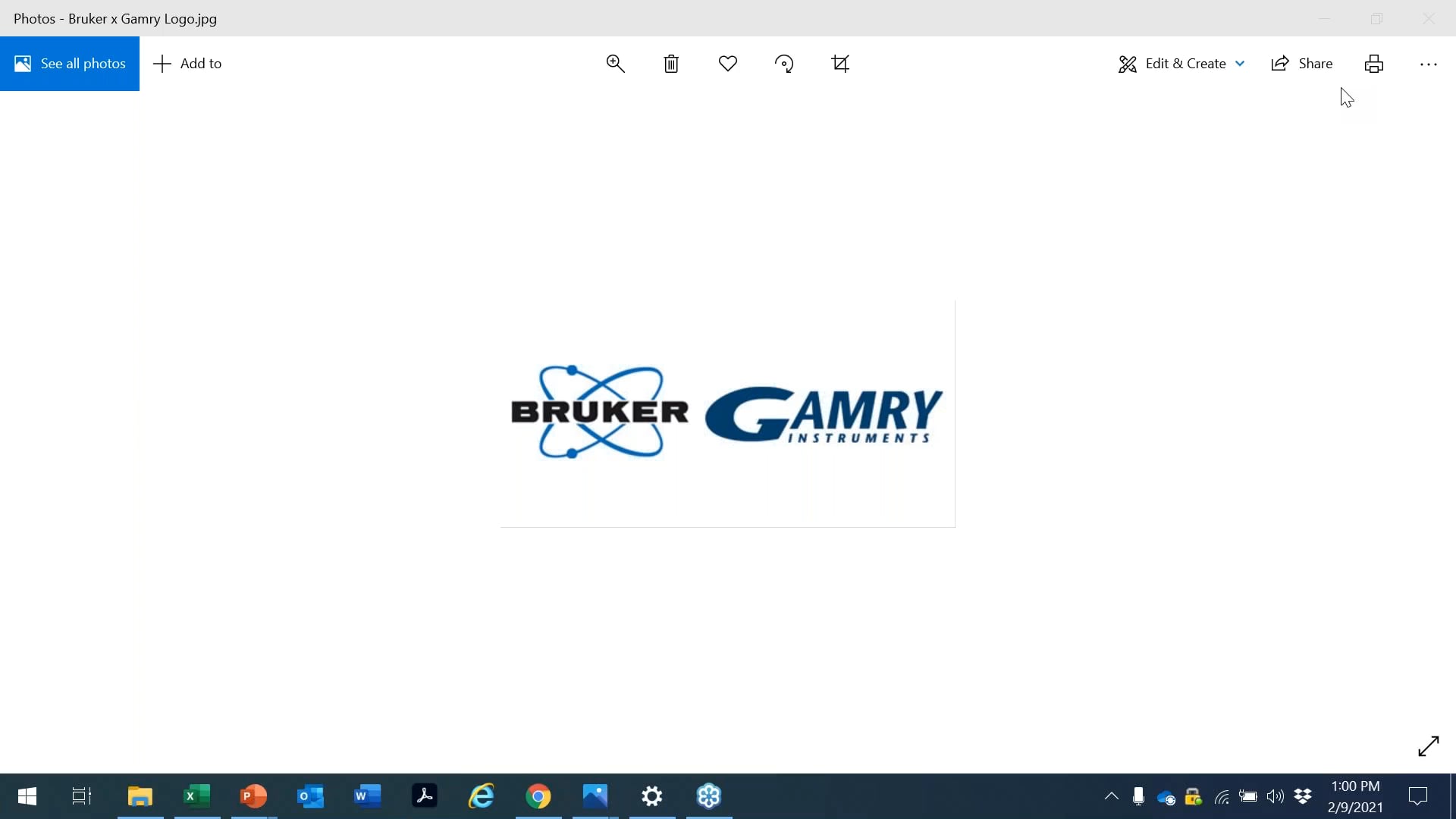Open the volume speaker tray icon
The height and width of the screenshot is (819, 1456).
(1276, 796)
